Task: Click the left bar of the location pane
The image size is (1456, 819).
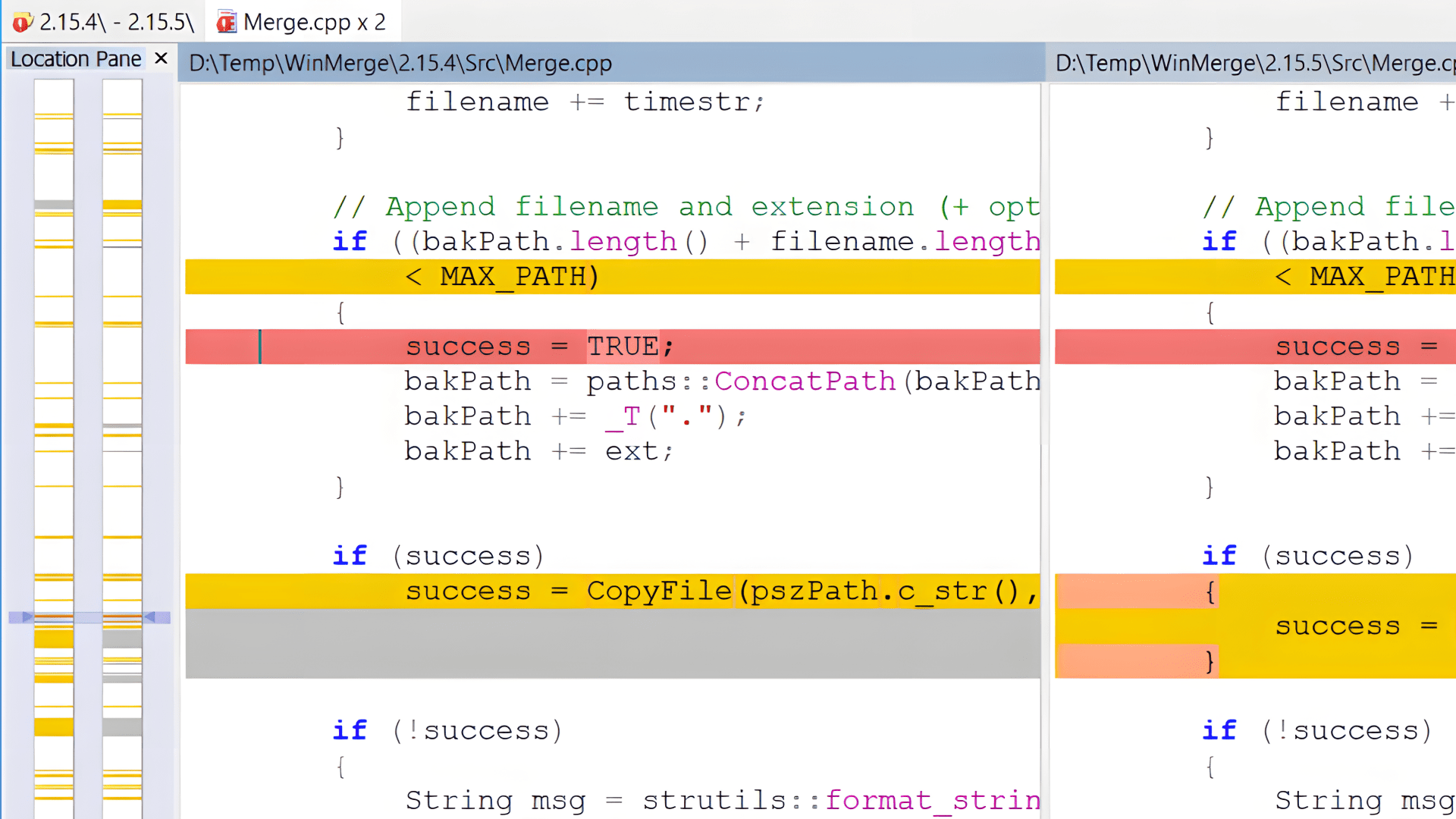Action: click(x=54, y=447)
